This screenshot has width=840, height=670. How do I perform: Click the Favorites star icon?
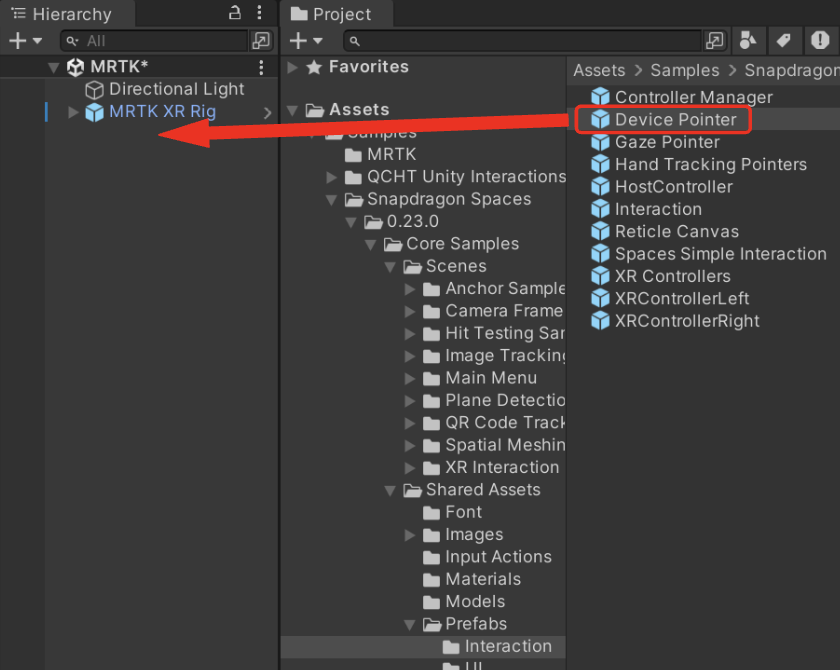click(314, 67)
